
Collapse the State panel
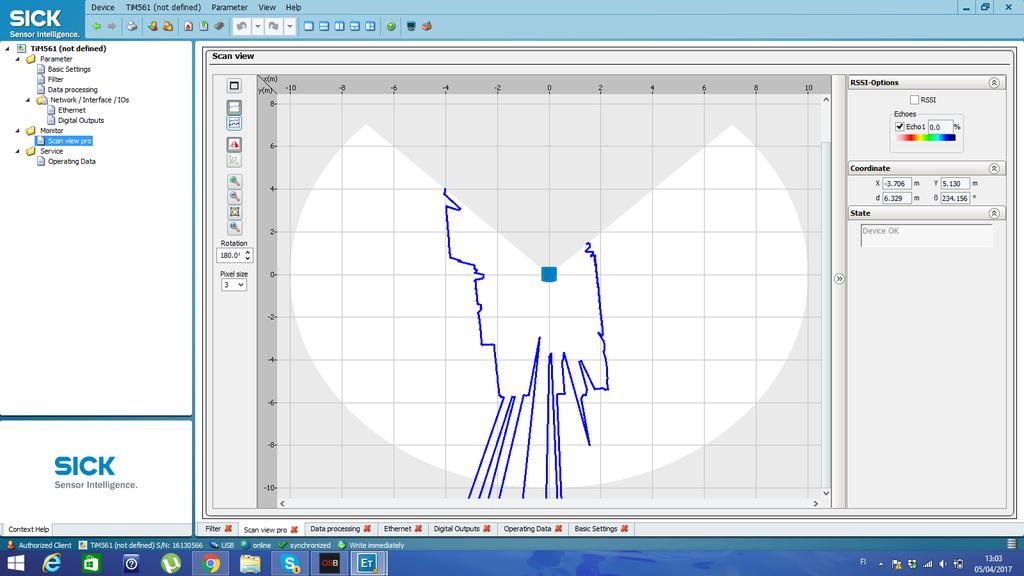click(994, 214)
